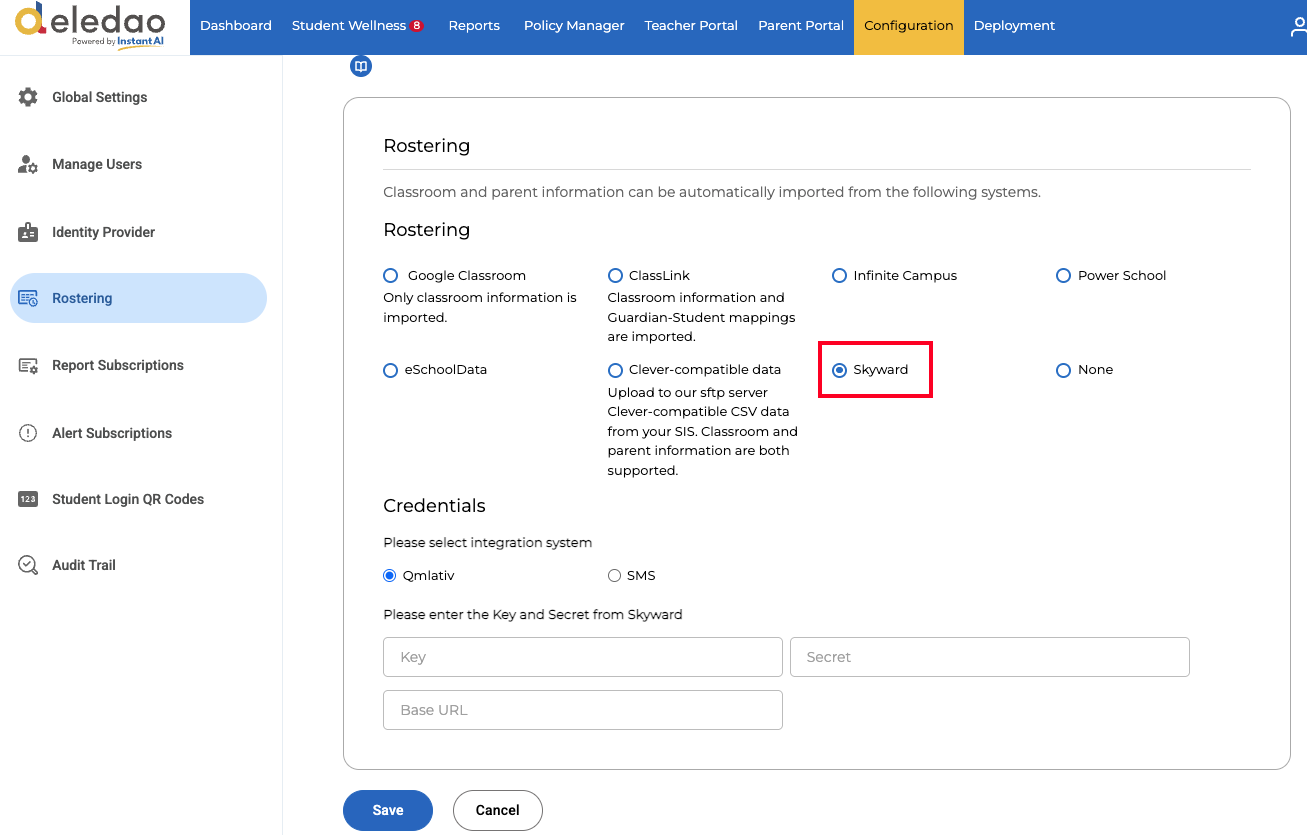Open the Configuration tab
This screenshot has height=835, width=1307.
pos(909,26)
